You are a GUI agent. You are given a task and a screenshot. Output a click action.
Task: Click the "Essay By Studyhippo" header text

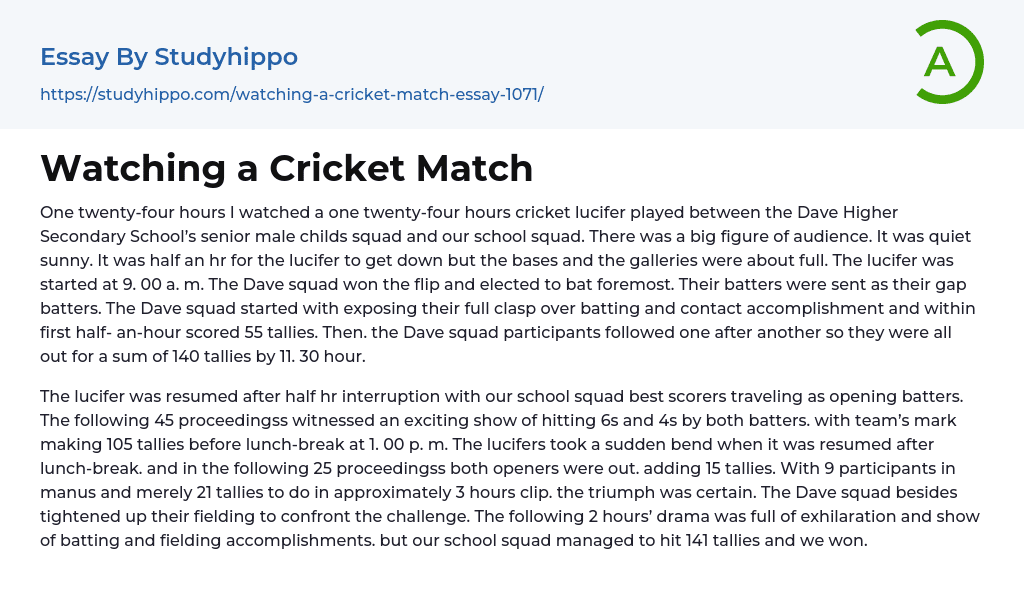pos(169,57)
